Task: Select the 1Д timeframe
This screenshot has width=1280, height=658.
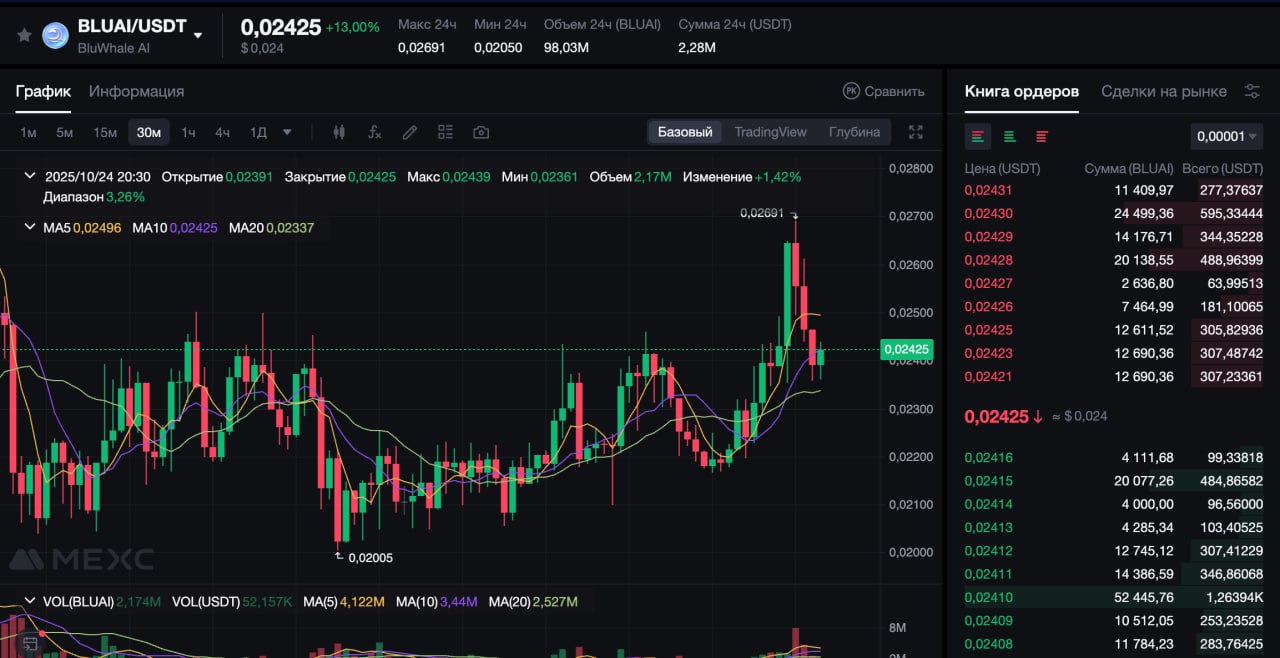Action: pyautogui.click(x=258, y=132)
